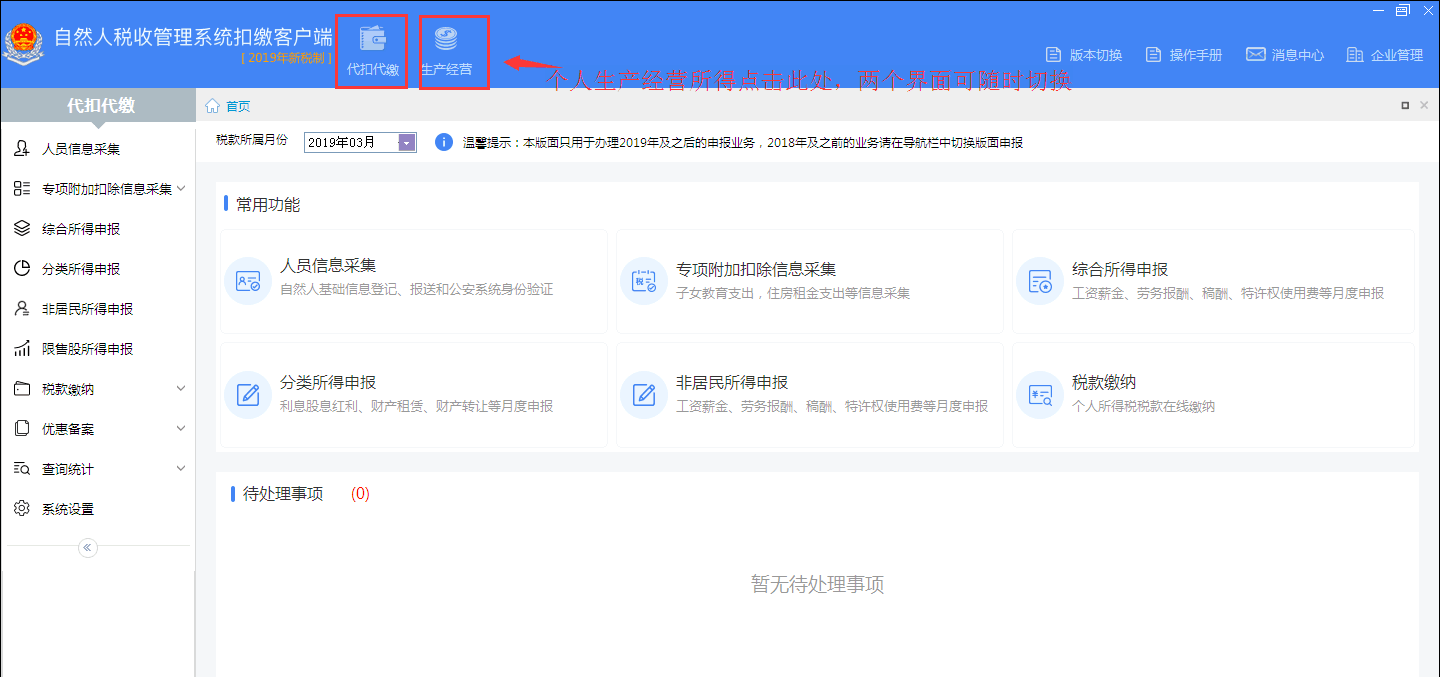Open the 操作手册 manual document icon
Screen dimensions: 1440x677
coord(1153,54)
